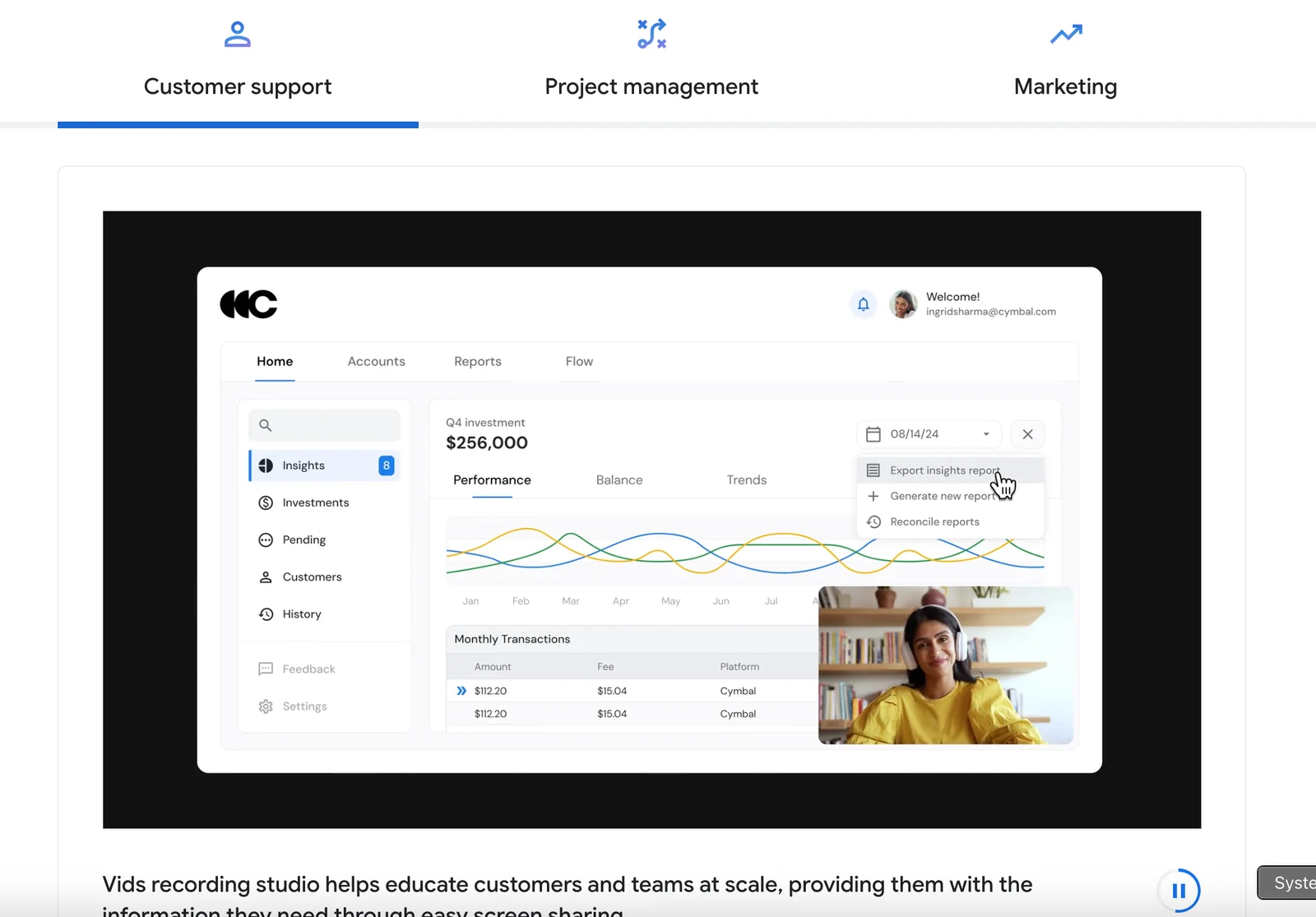1316x917 pixels.
Task: Click the Project management workflow icon
Action: (651, 35)
